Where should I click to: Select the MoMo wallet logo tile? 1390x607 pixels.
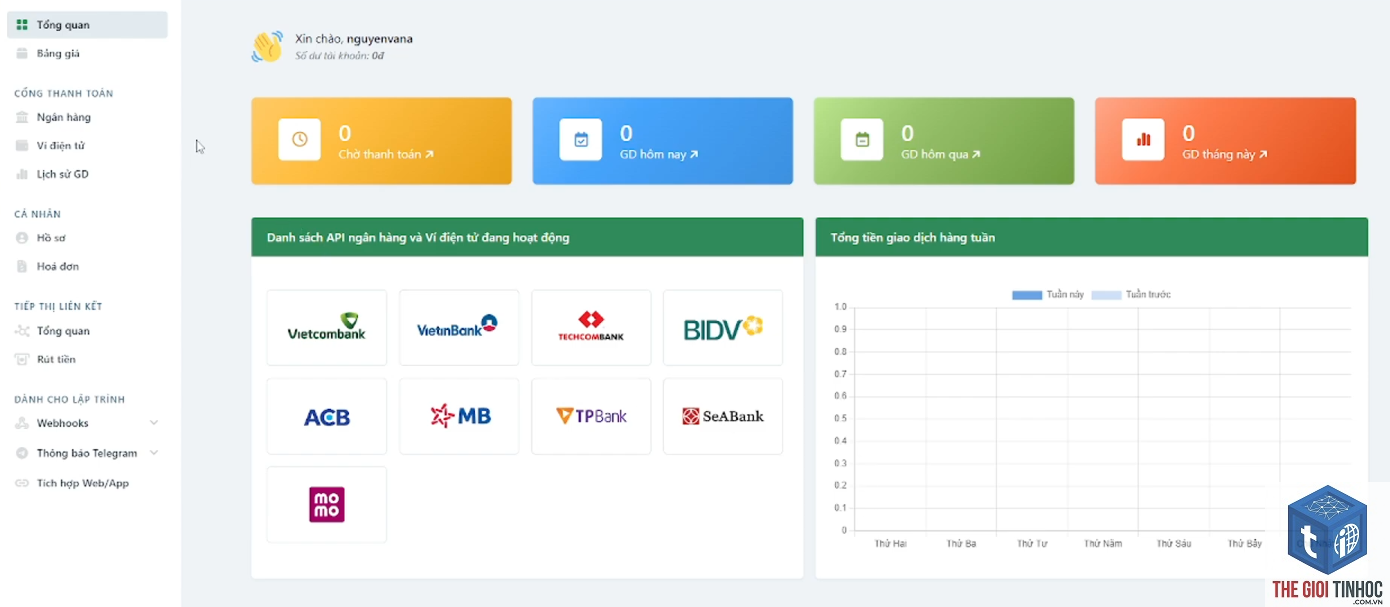click(x=327, y=504)
